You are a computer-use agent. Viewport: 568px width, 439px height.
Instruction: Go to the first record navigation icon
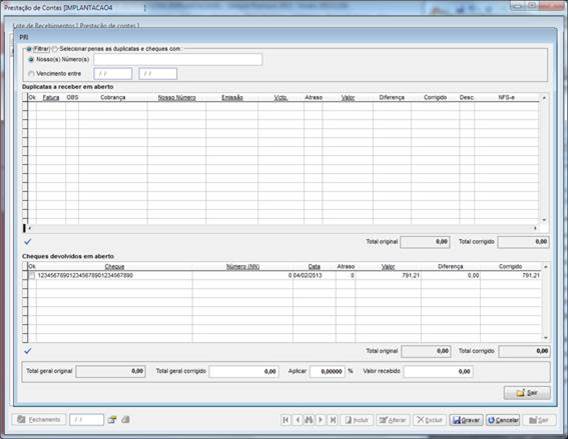[285, 420]
